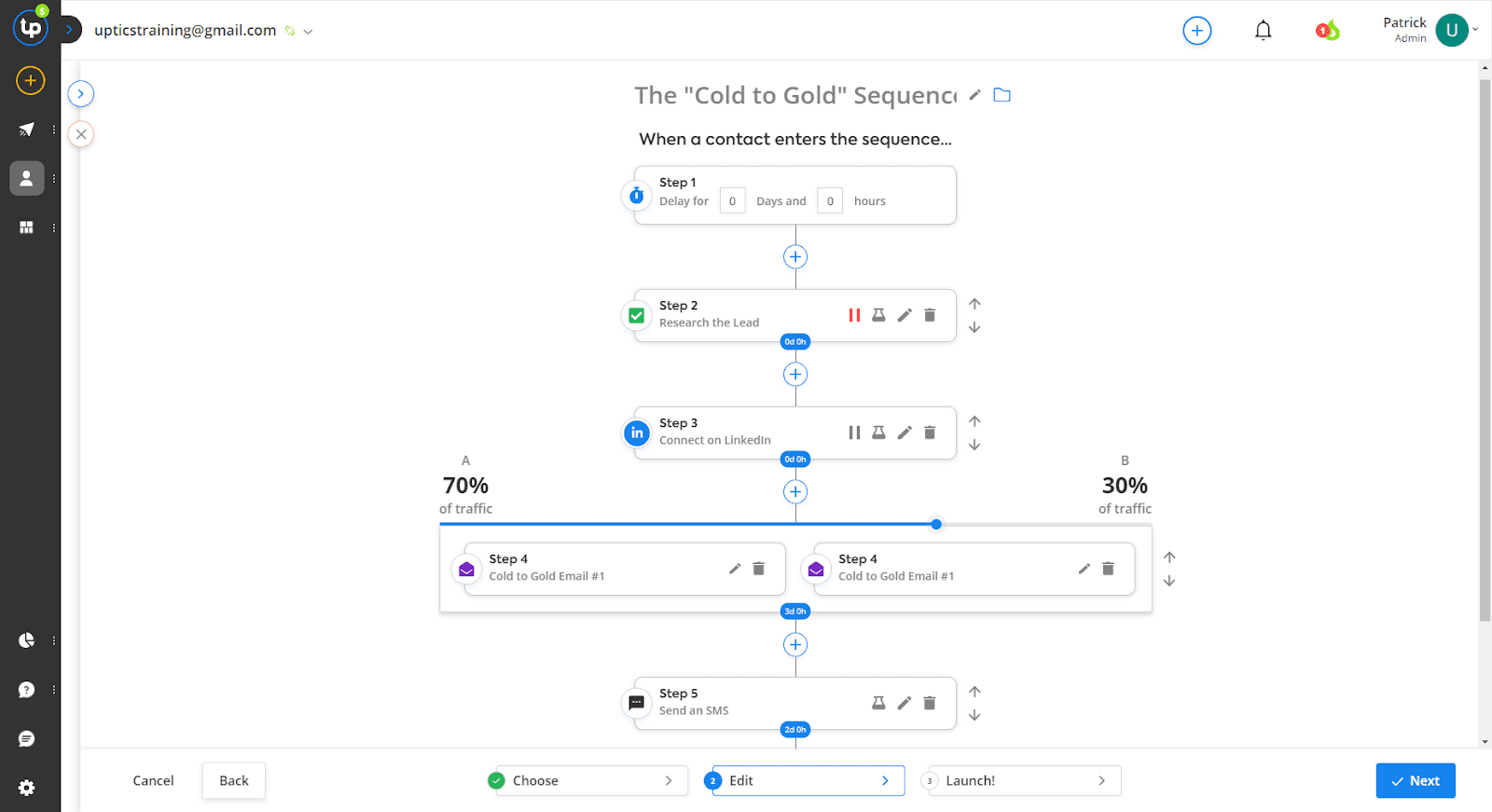Open the Patrick Admin profile menu
The width and height of the screenshot is (1492, 812).
tap(1451, 30)
